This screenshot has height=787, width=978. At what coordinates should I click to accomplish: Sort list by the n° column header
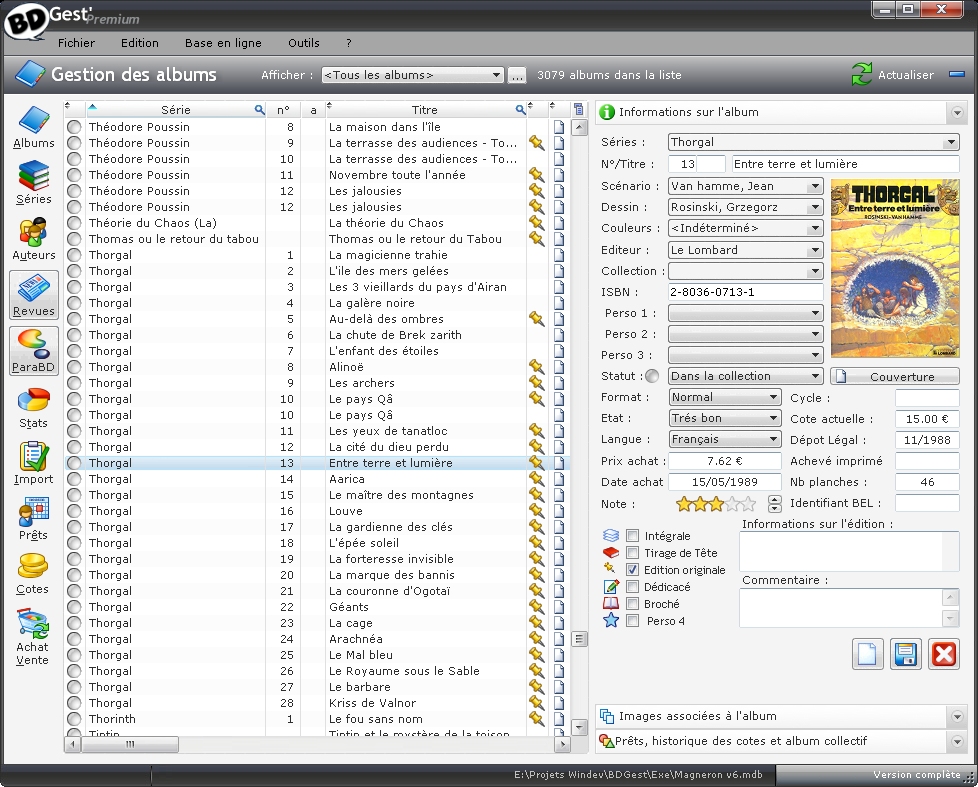pyautogui.click(x=283, y=110)
